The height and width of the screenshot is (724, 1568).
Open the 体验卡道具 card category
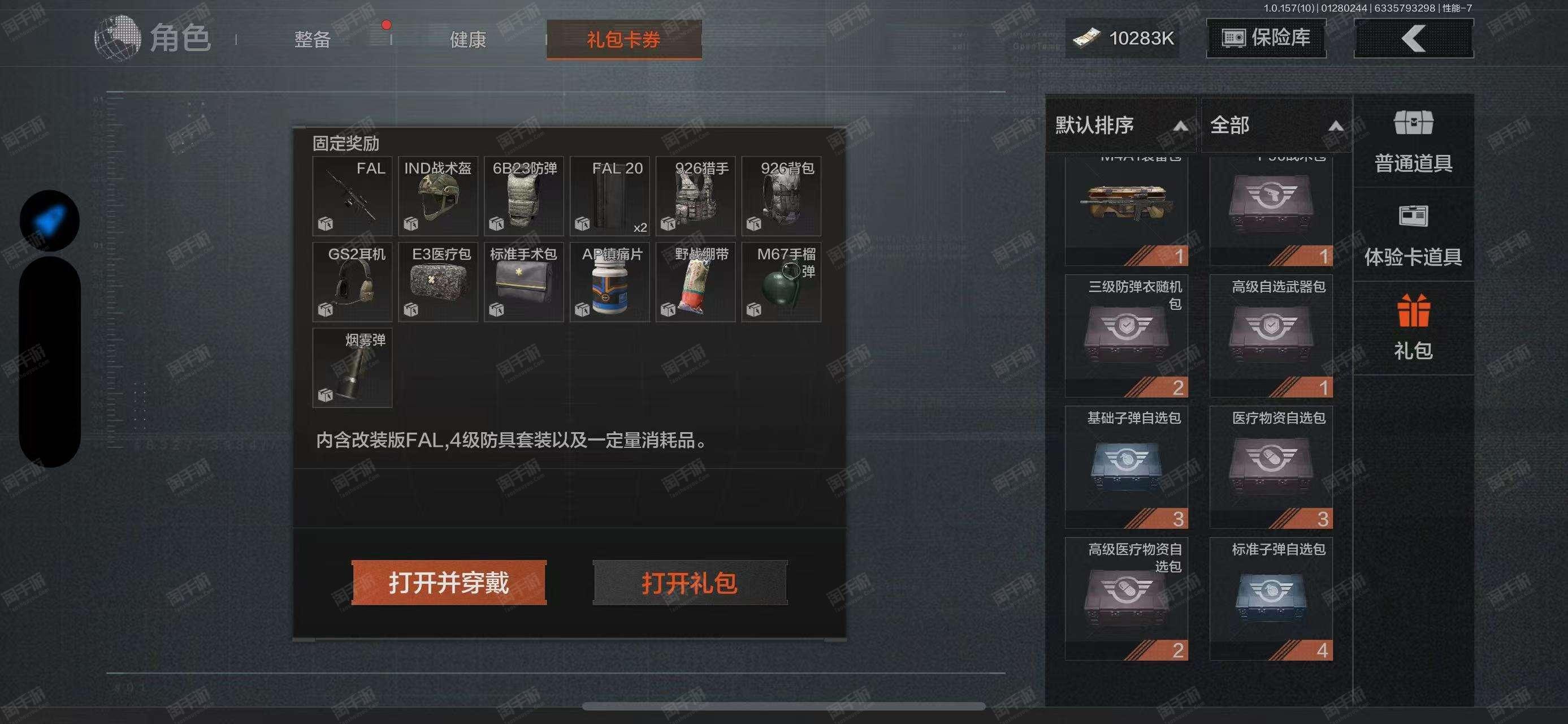[1413, 235]
